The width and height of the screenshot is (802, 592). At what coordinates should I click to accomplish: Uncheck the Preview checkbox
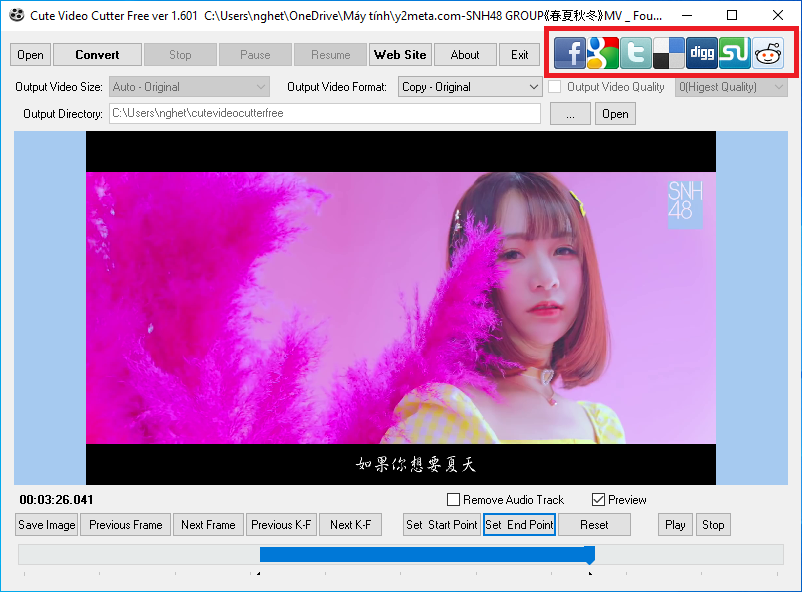pos(598,500)
